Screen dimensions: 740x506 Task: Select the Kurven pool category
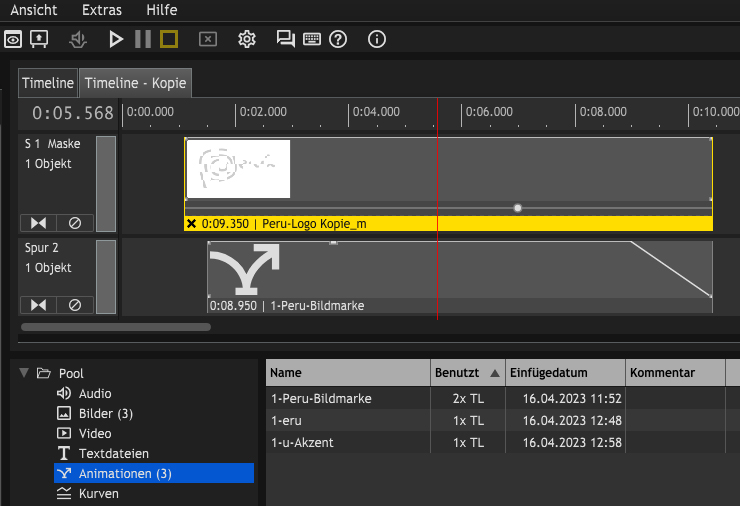(x=87, y=494)
